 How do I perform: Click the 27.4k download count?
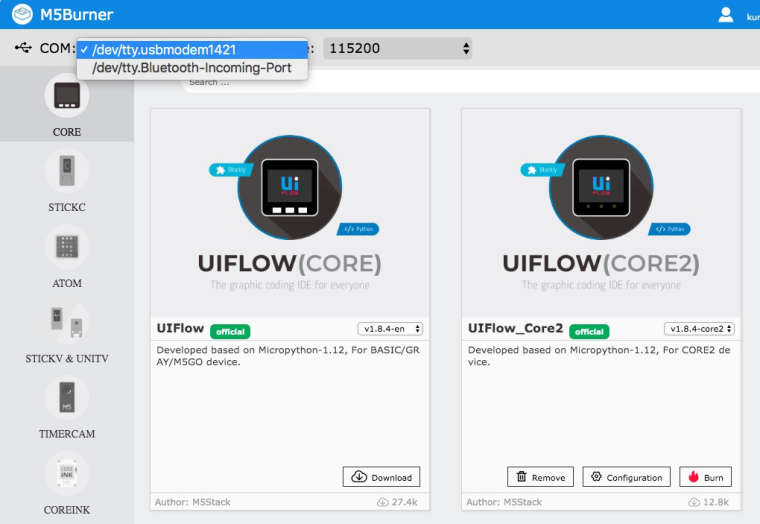(405, 502)
